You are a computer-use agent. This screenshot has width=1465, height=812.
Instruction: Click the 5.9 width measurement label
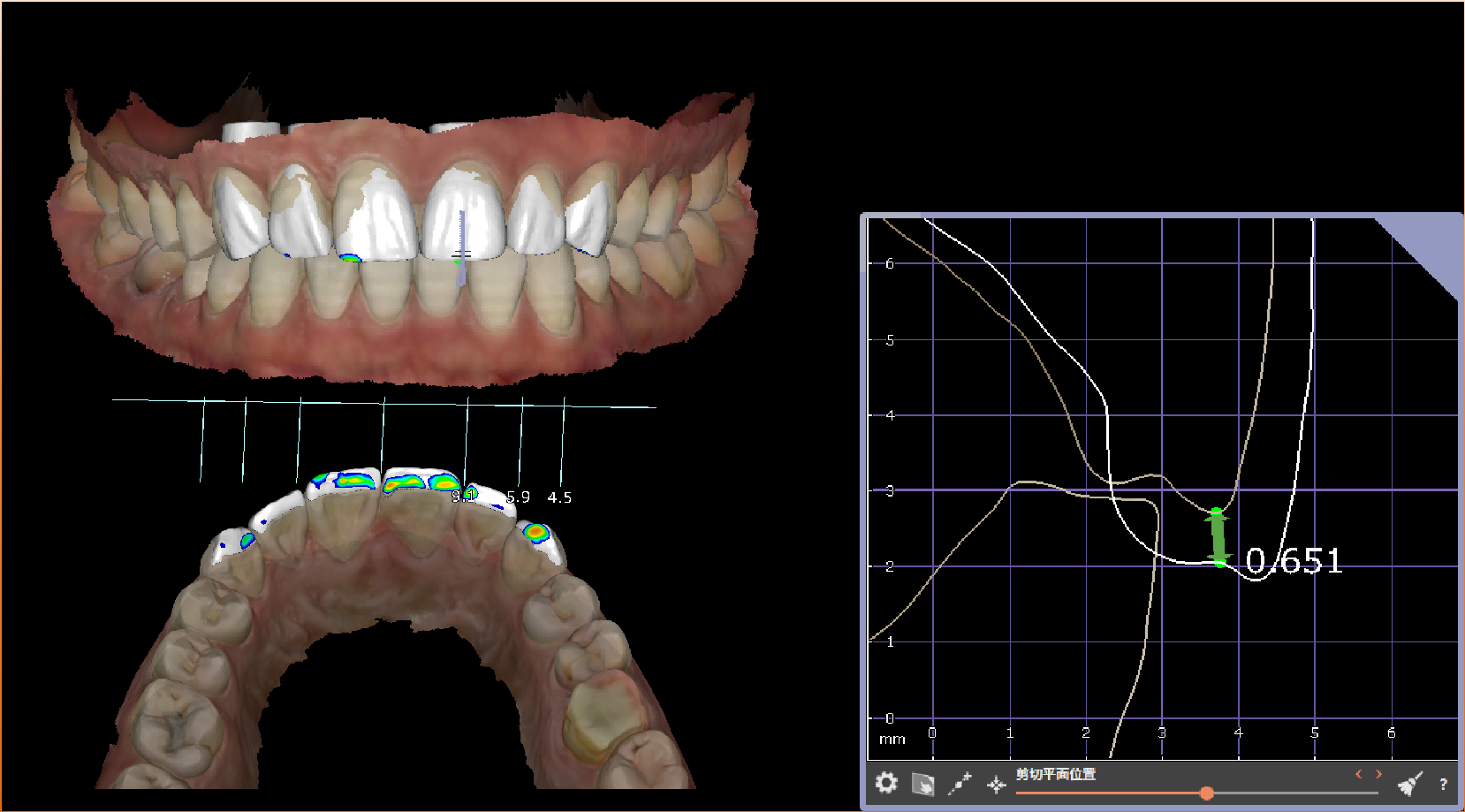point(518,497)
